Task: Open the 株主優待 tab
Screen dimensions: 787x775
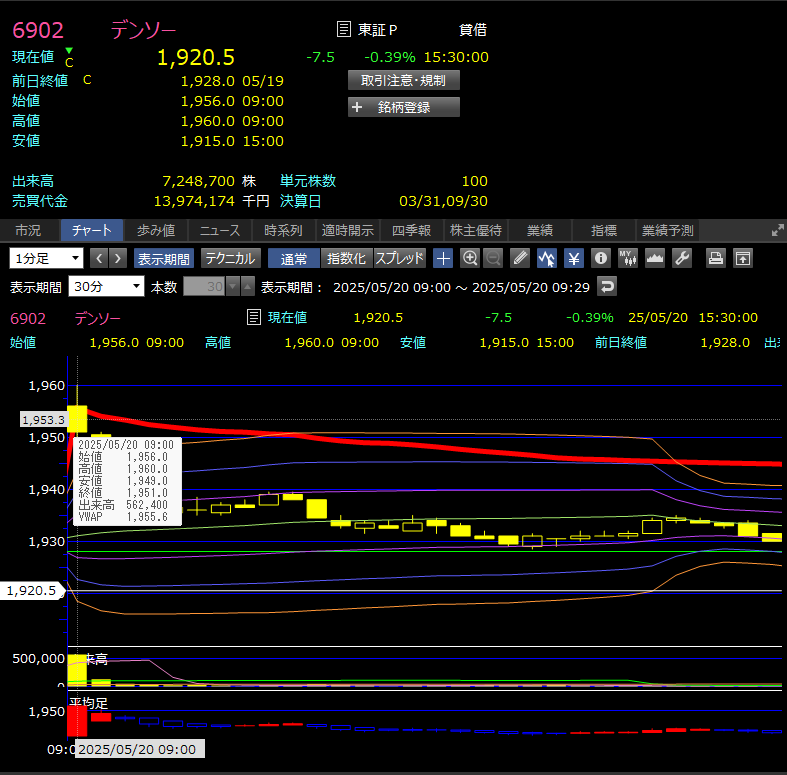Action: 476,230
